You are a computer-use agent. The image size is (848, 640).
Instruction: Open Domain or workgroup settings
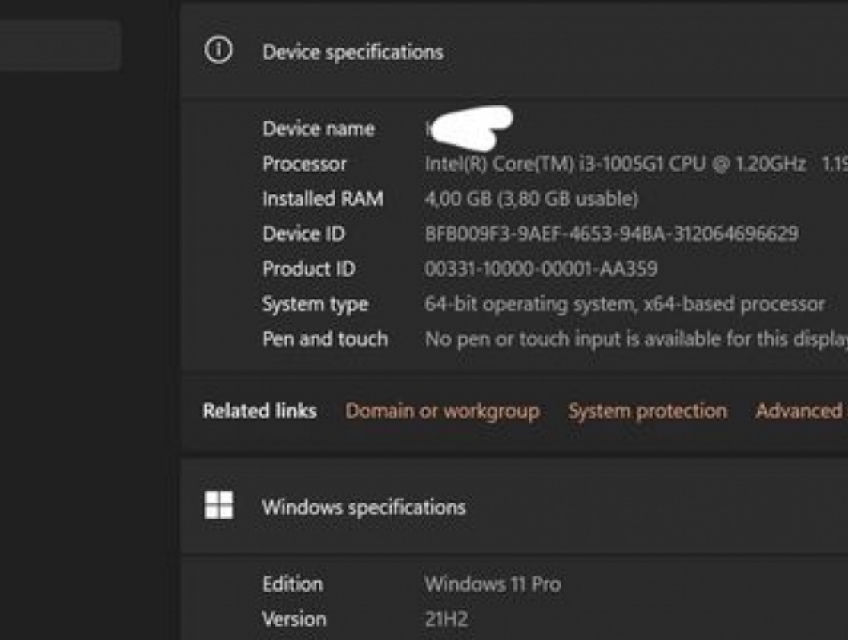[442, 410]
